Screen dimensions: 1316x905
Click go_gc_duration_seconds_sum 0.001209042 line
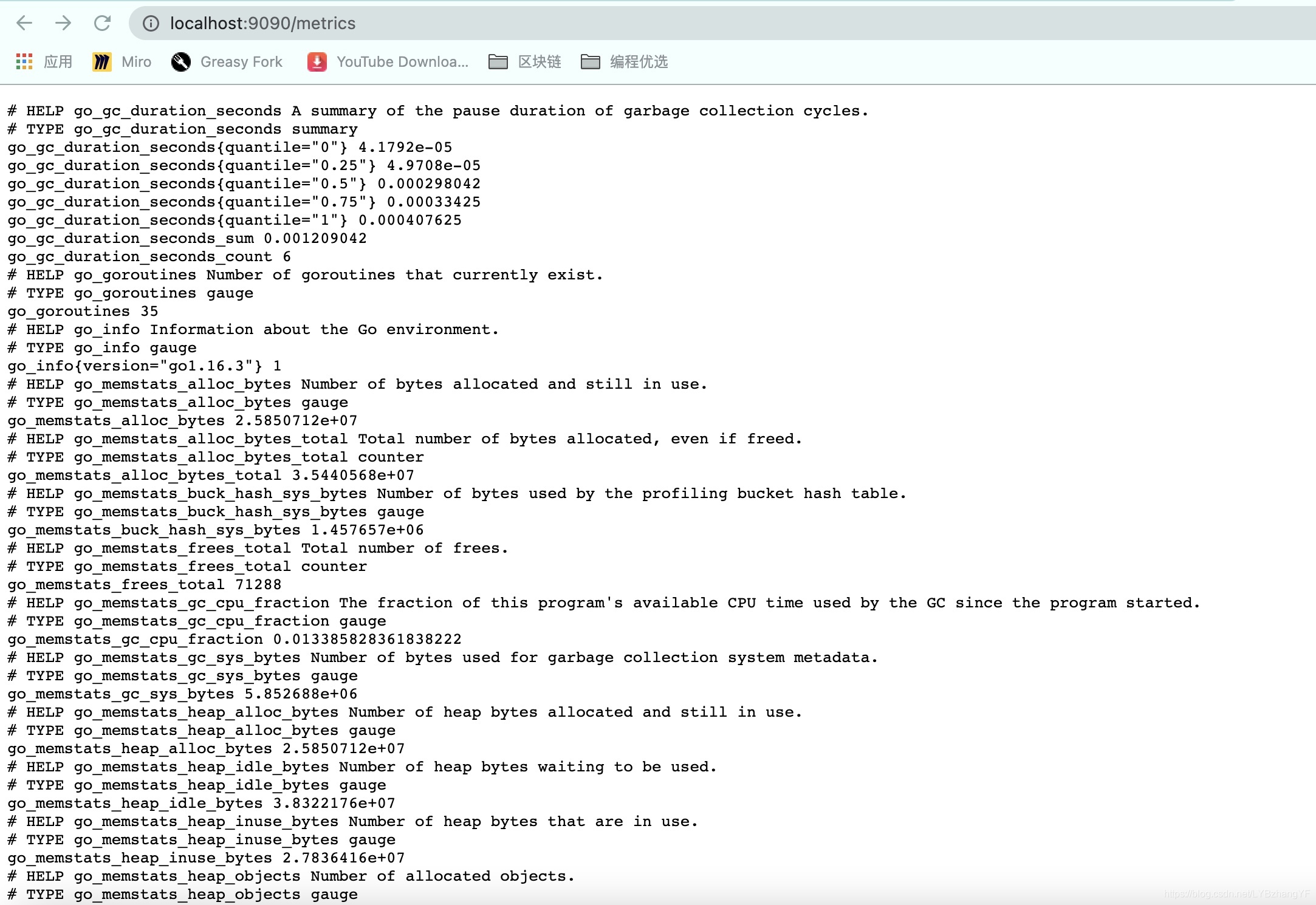[187, 239]
